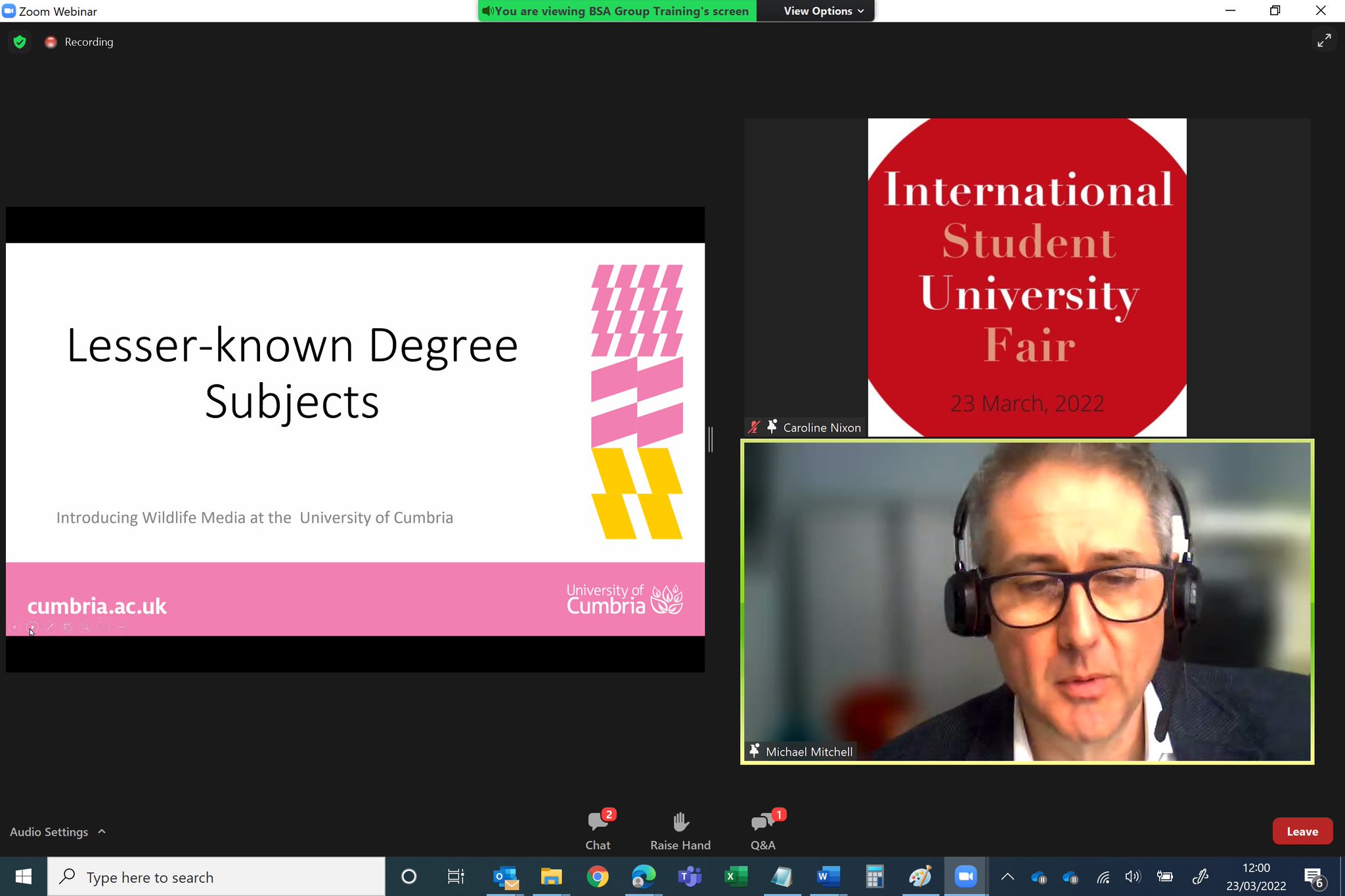Click the green encryption shield icon
The image size is (1345, 896).
[x=20, y=42]
